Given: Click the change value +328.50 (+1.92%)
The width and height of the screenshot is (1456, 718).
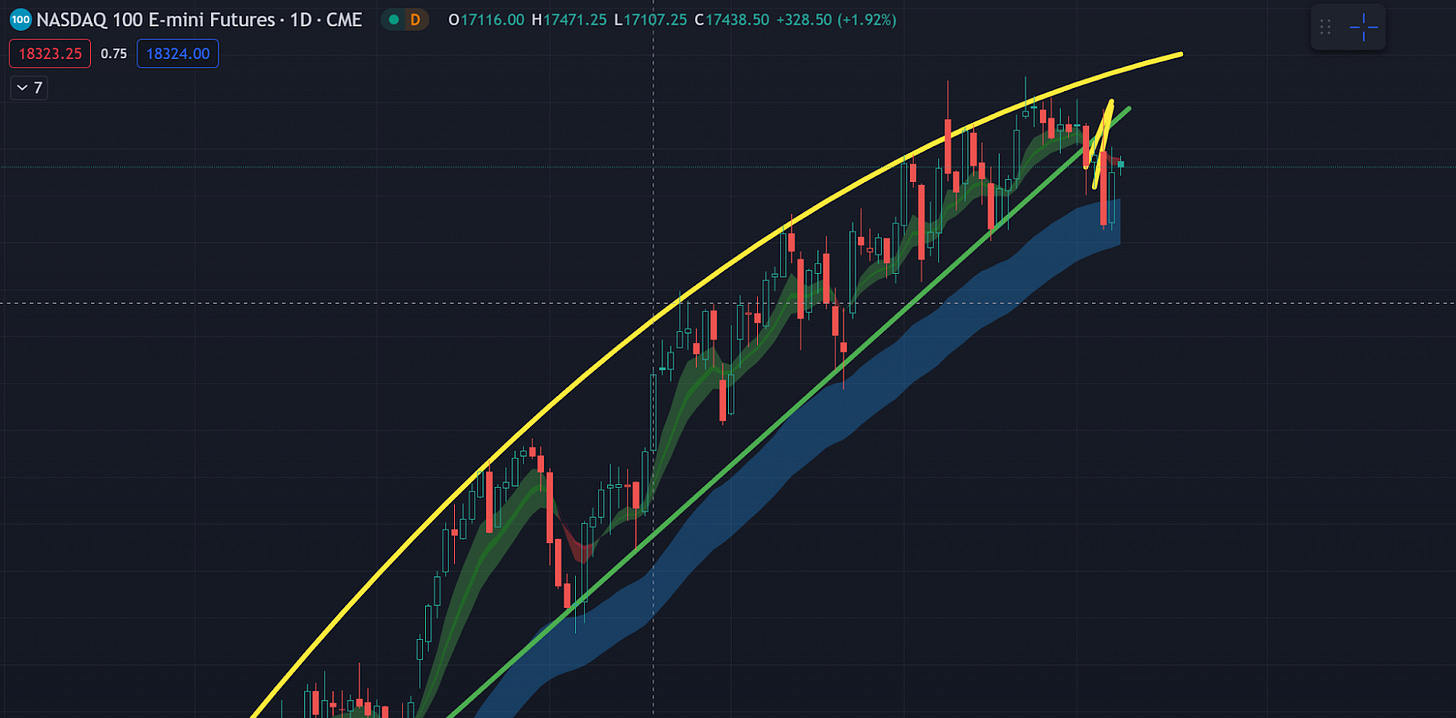Looking at the screenshot, I should [836, 19].
